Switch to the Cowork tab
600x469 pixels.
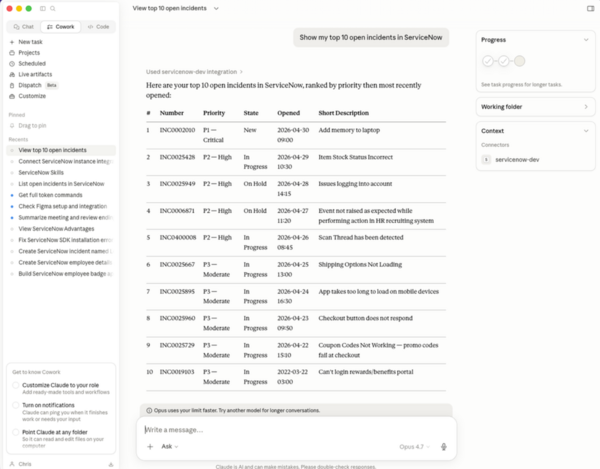60,27
